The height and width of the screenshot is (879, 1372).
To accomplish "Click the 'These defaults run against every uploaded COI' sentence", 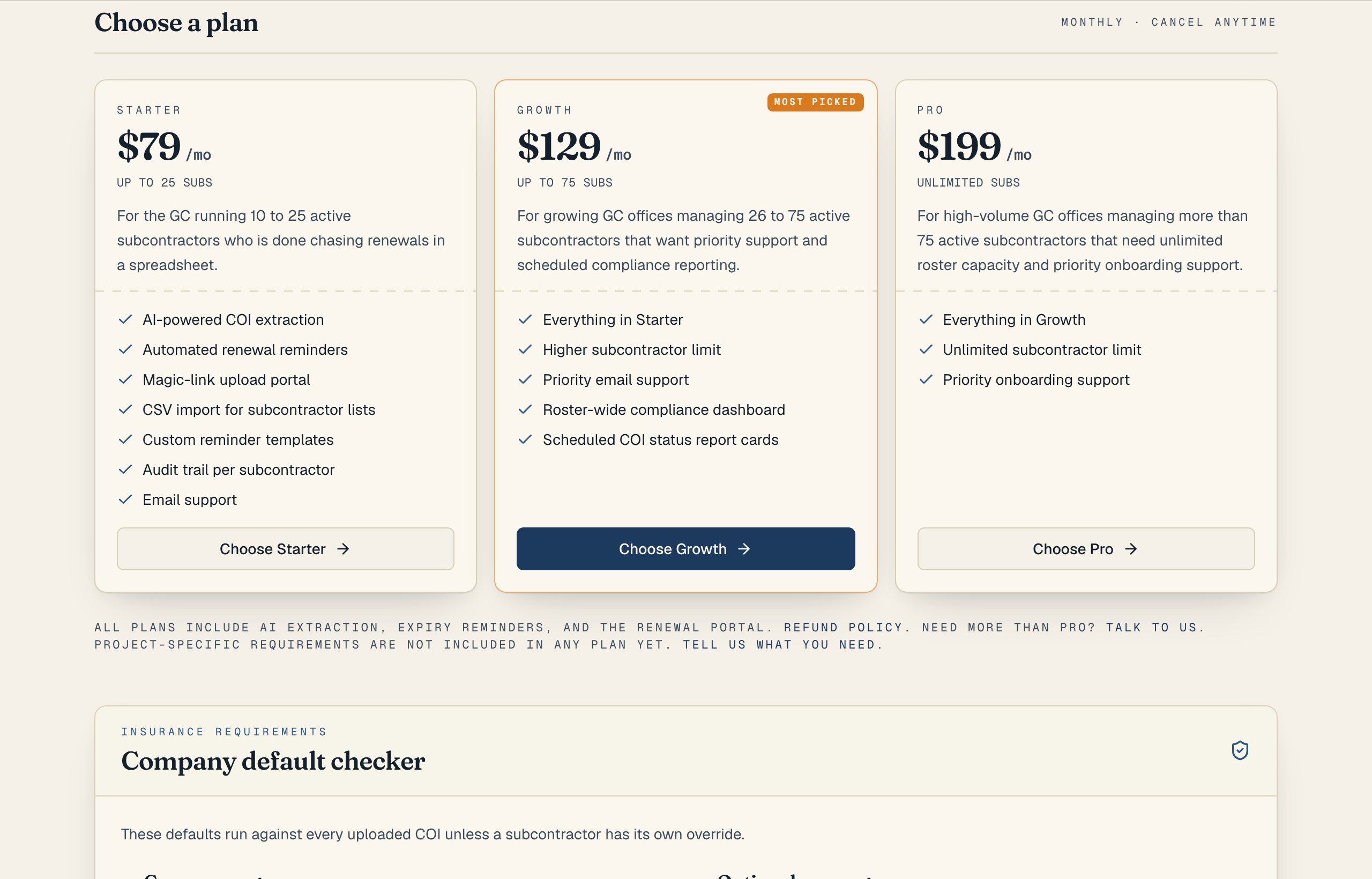I will 433,835.
